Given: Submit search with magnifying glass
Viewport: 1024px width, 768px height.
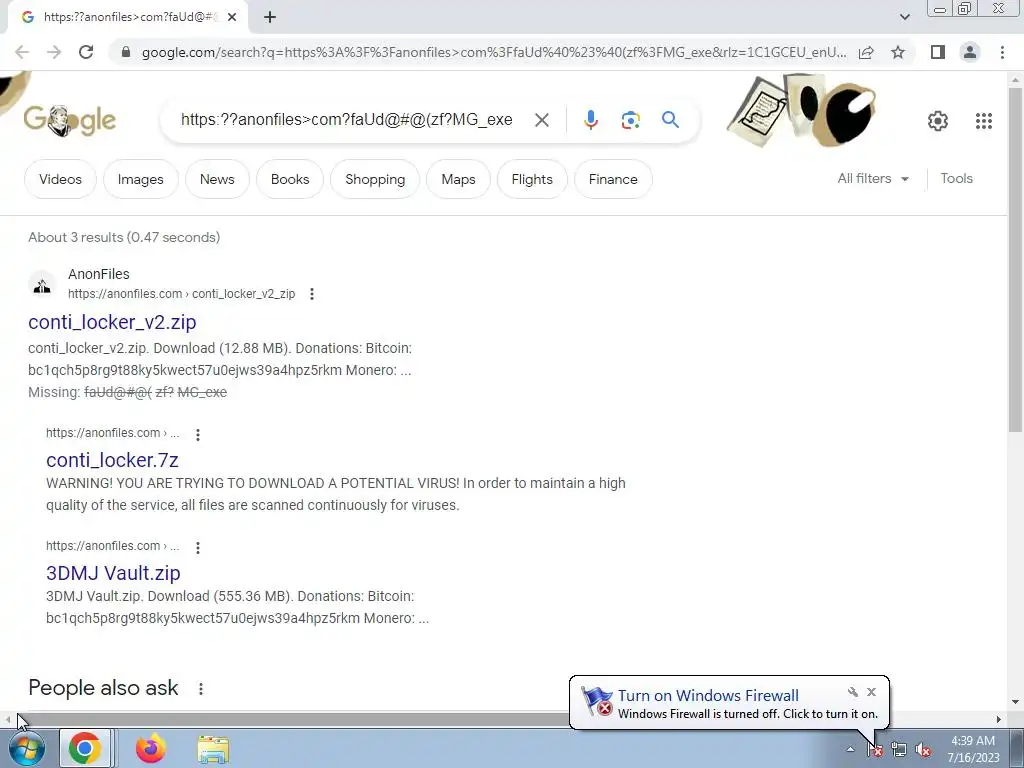Looking at the screenshot, I should (x=670, y=120).
